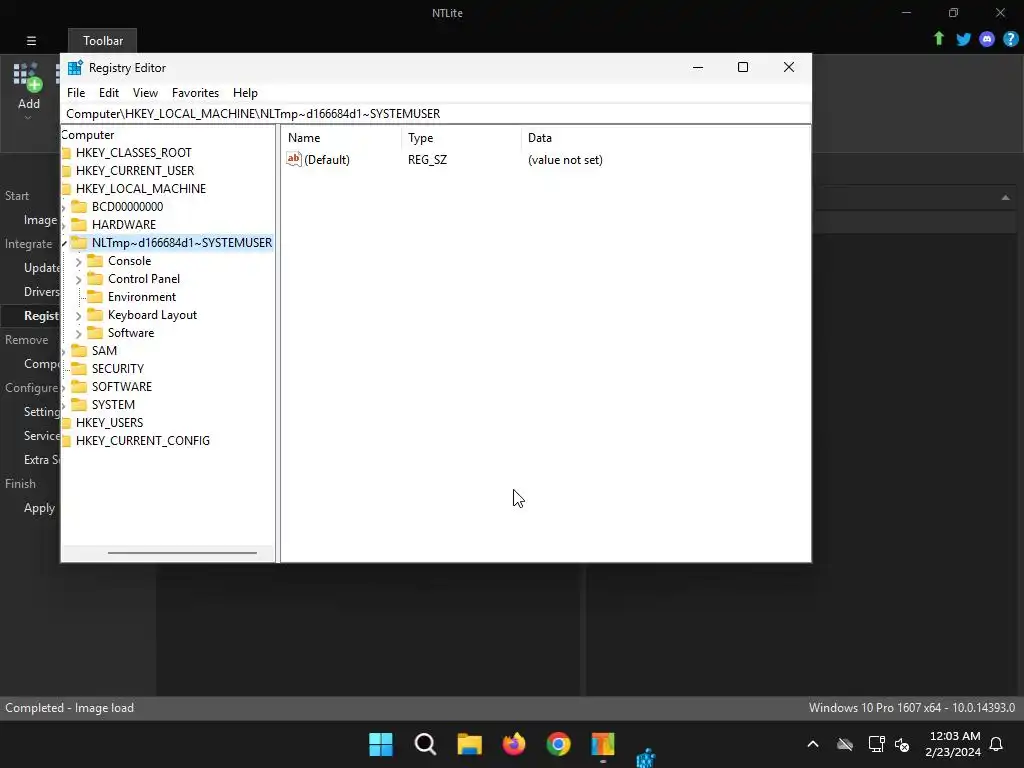Click the muted volume tray icon
This screenshot has width=1024, height=768.
click(x=902, y=744)
